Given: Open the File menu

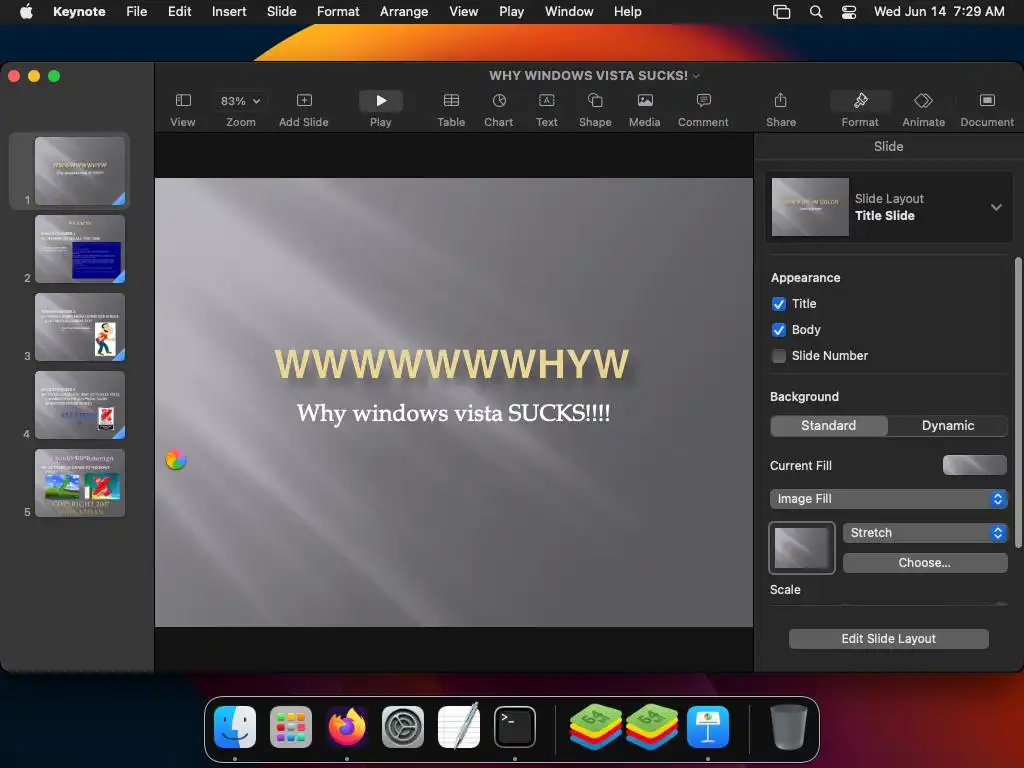Looking at the screenshot, I should [136, 11].
